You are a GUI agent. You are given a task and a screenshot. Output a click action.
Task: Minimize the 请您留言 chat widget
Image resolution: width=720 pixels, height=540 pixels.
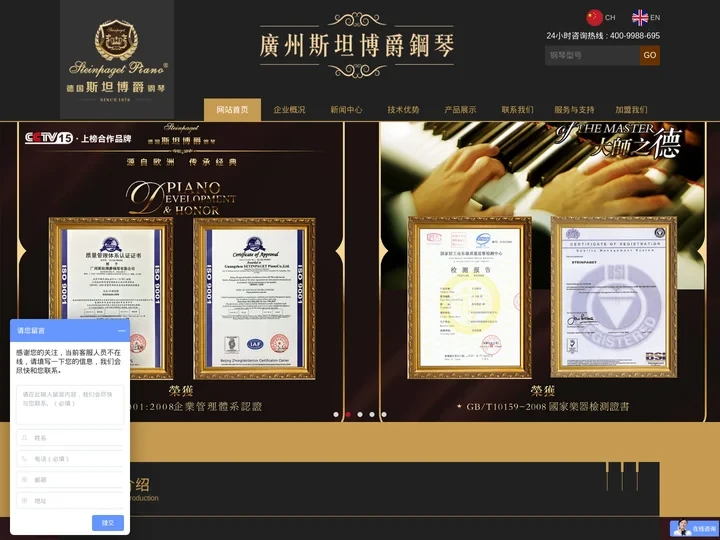[x=121, y=331]
